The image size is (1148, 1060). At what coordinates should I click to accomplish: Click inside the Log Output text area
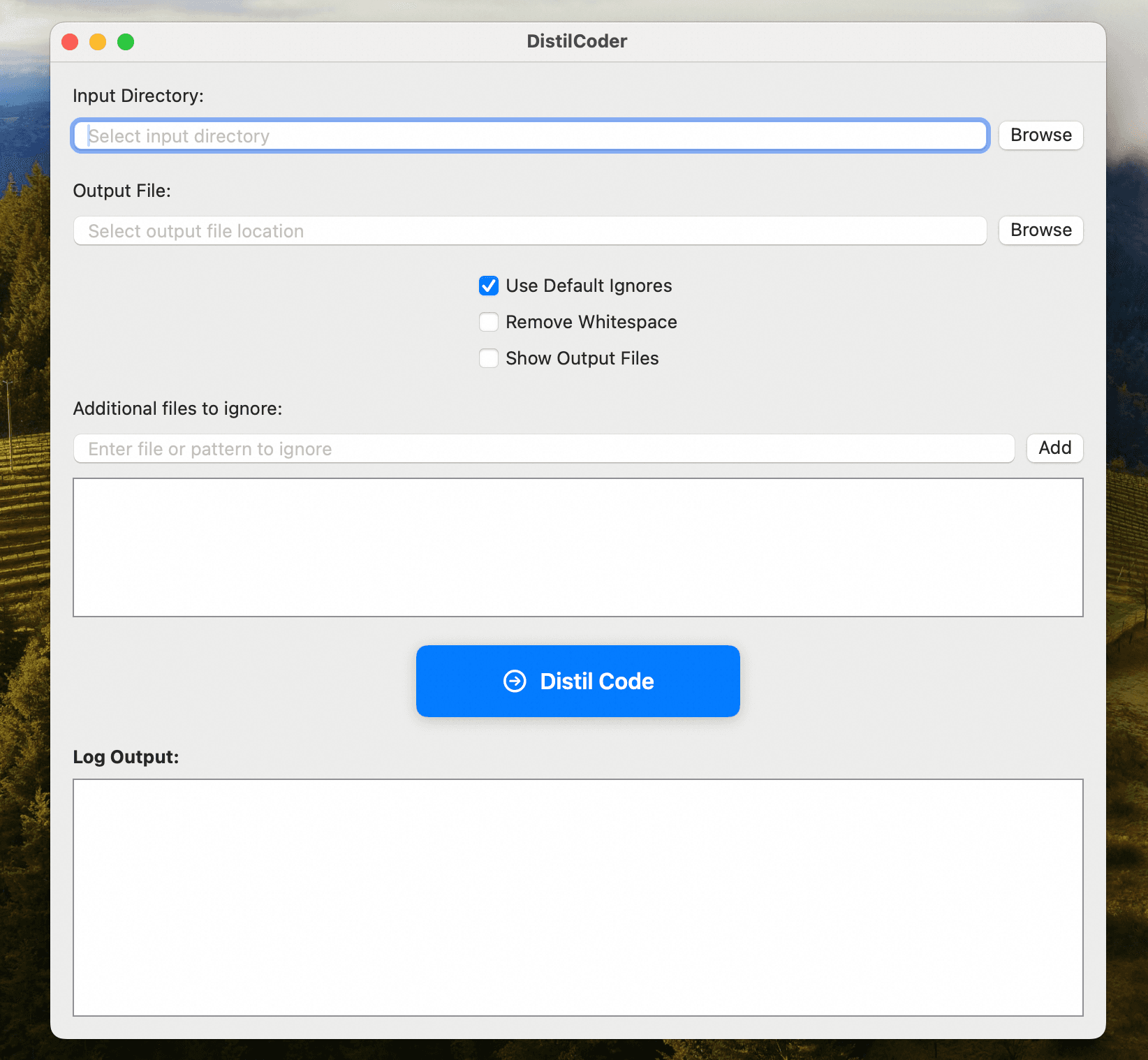tap(577, 897)
